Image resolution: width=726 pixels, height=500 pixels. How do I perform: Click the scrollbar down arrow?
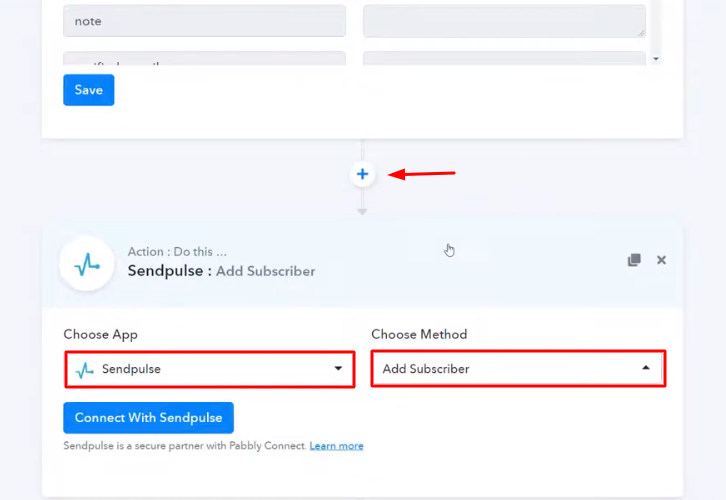tap(656, 59)
